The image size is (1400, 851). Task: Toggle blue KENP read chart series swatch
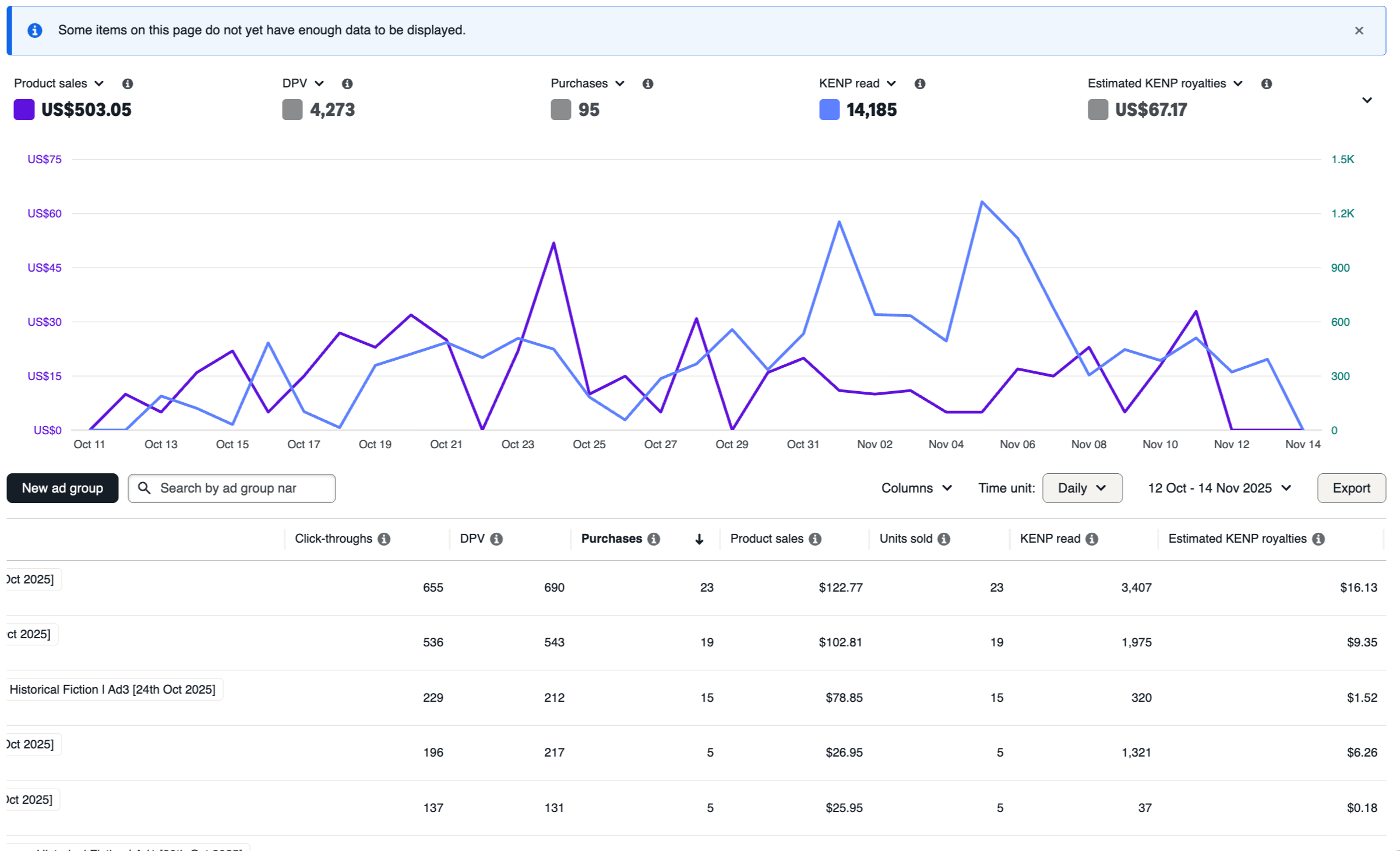829,110
